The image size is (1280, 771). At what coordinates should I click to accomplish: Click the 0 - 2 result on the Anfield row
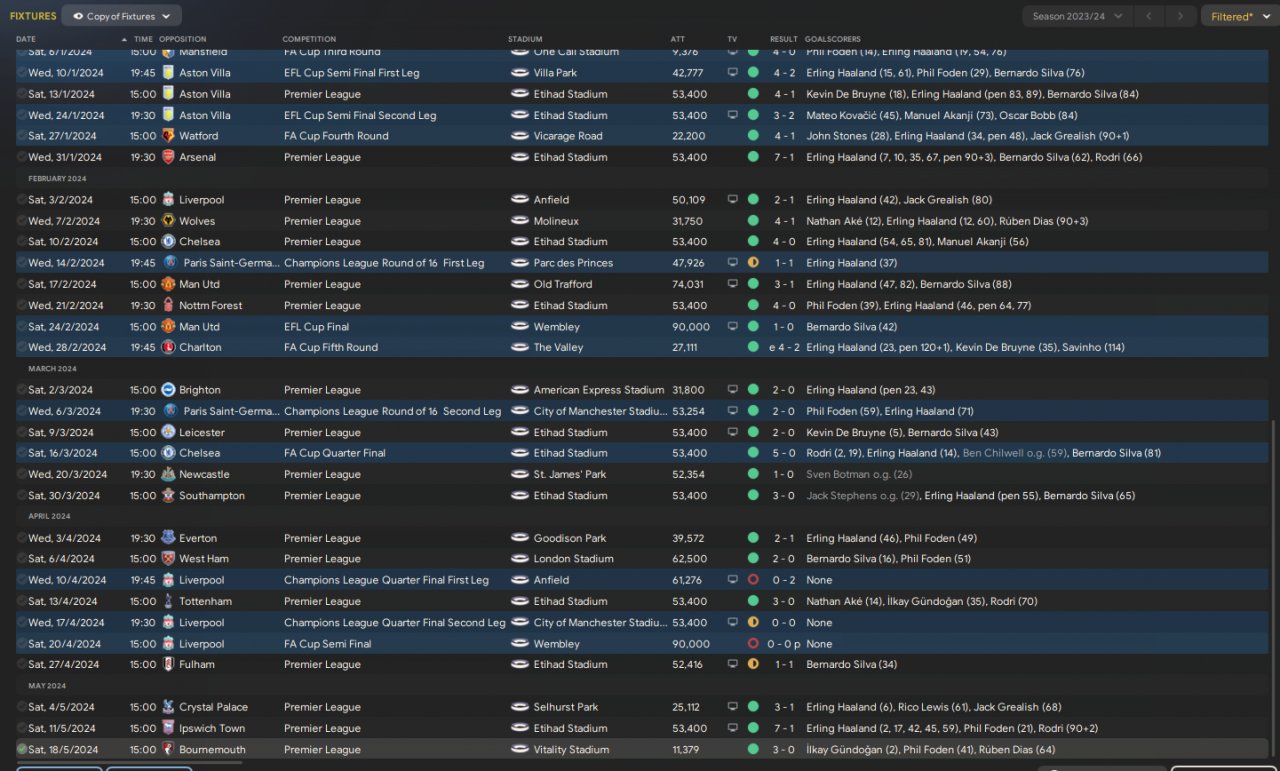(x=784, y=580)
